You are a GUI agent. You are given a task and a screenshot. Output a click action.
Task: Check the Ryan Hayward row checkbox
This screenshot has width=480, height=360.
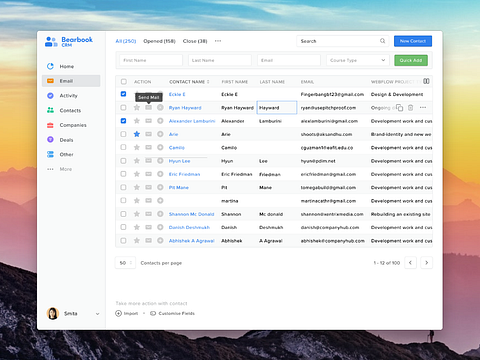pos(123,107)
